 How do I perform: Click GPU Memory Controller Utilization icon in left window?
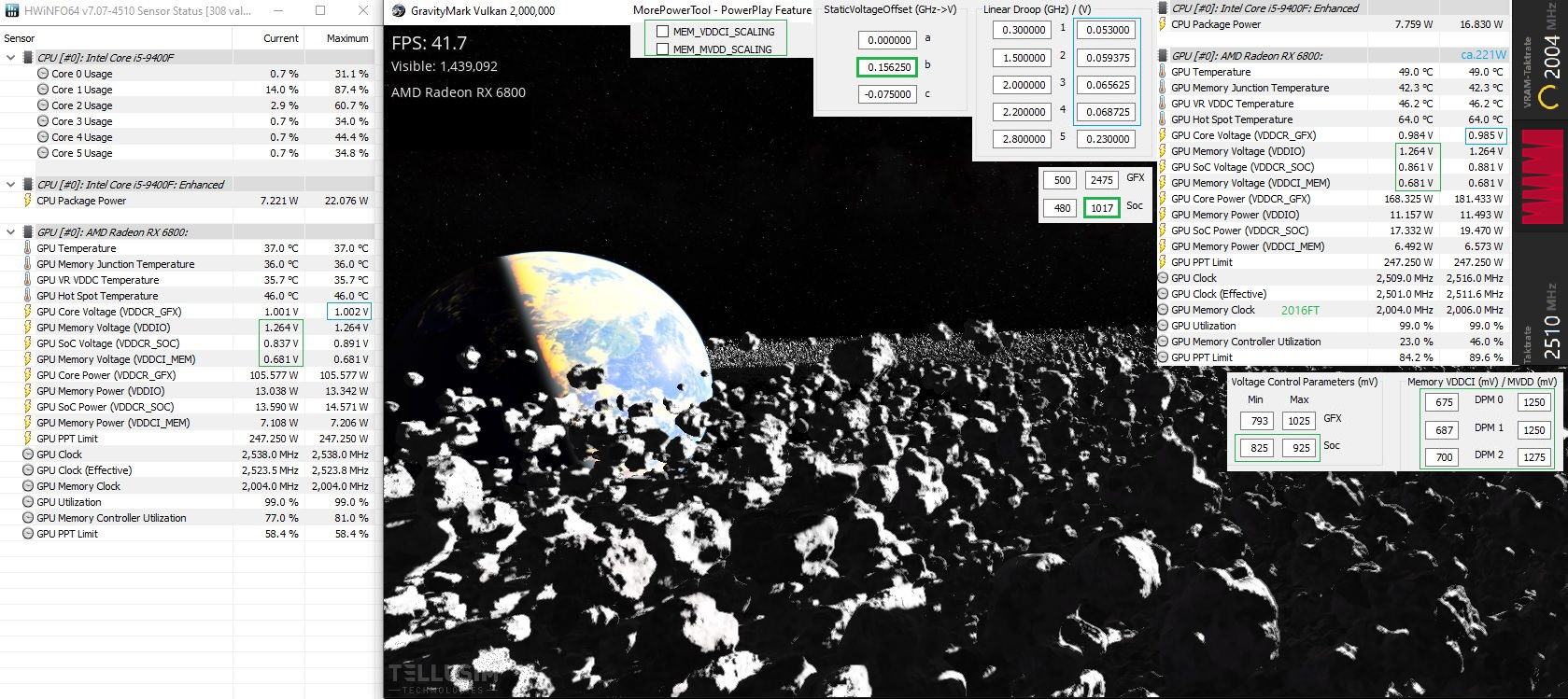tap(28, 518)
